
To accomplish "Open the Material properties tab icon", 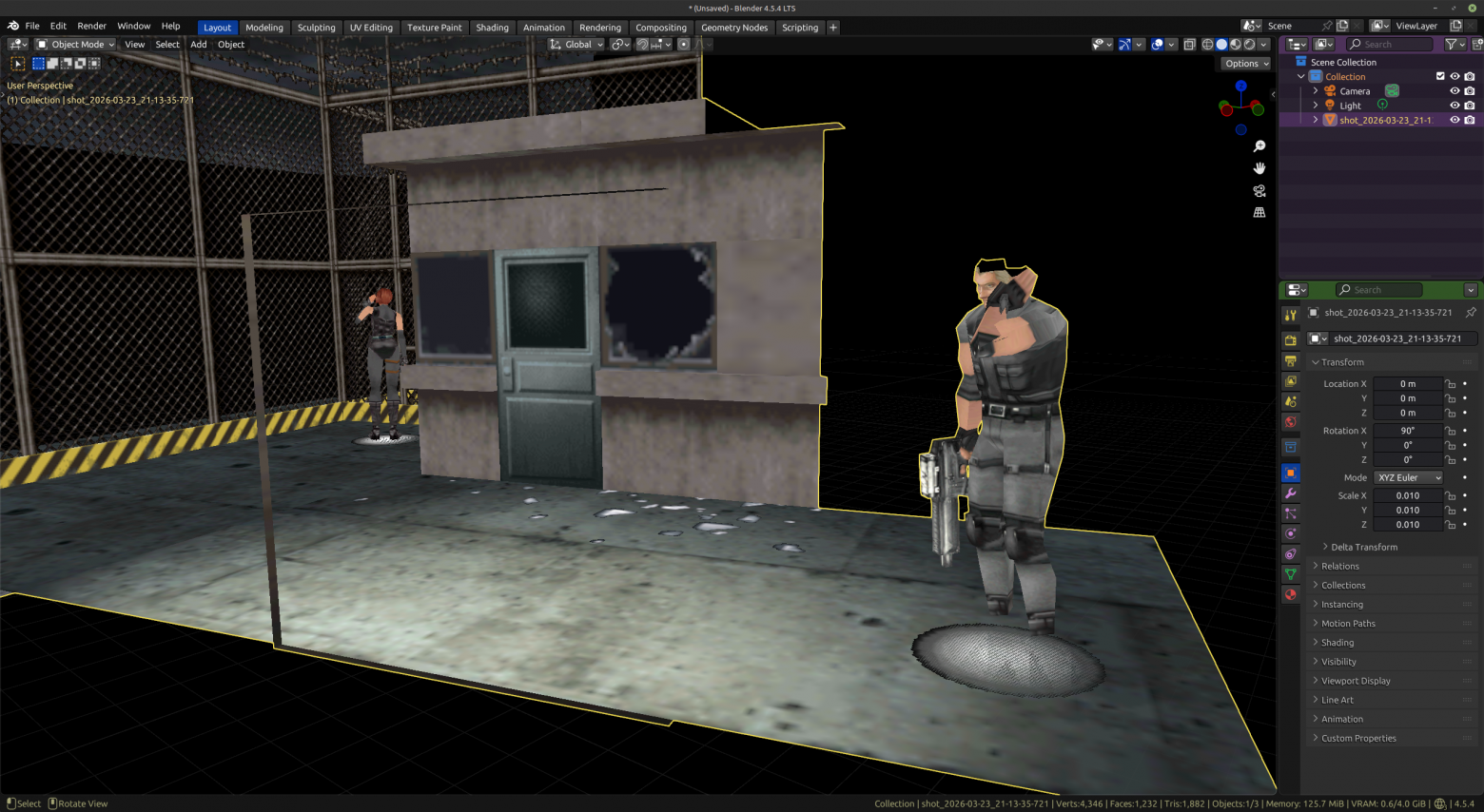I will 1291,594.
